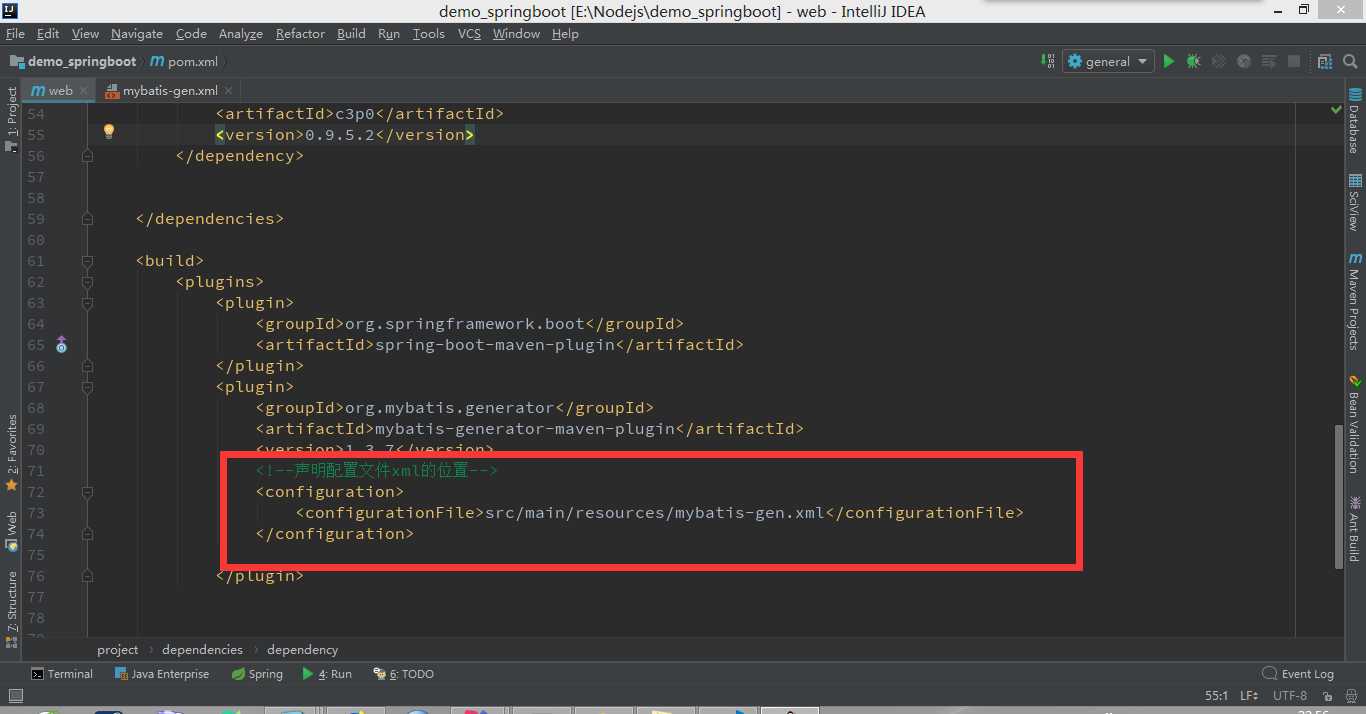Open the 1: Project tool window

11,119
